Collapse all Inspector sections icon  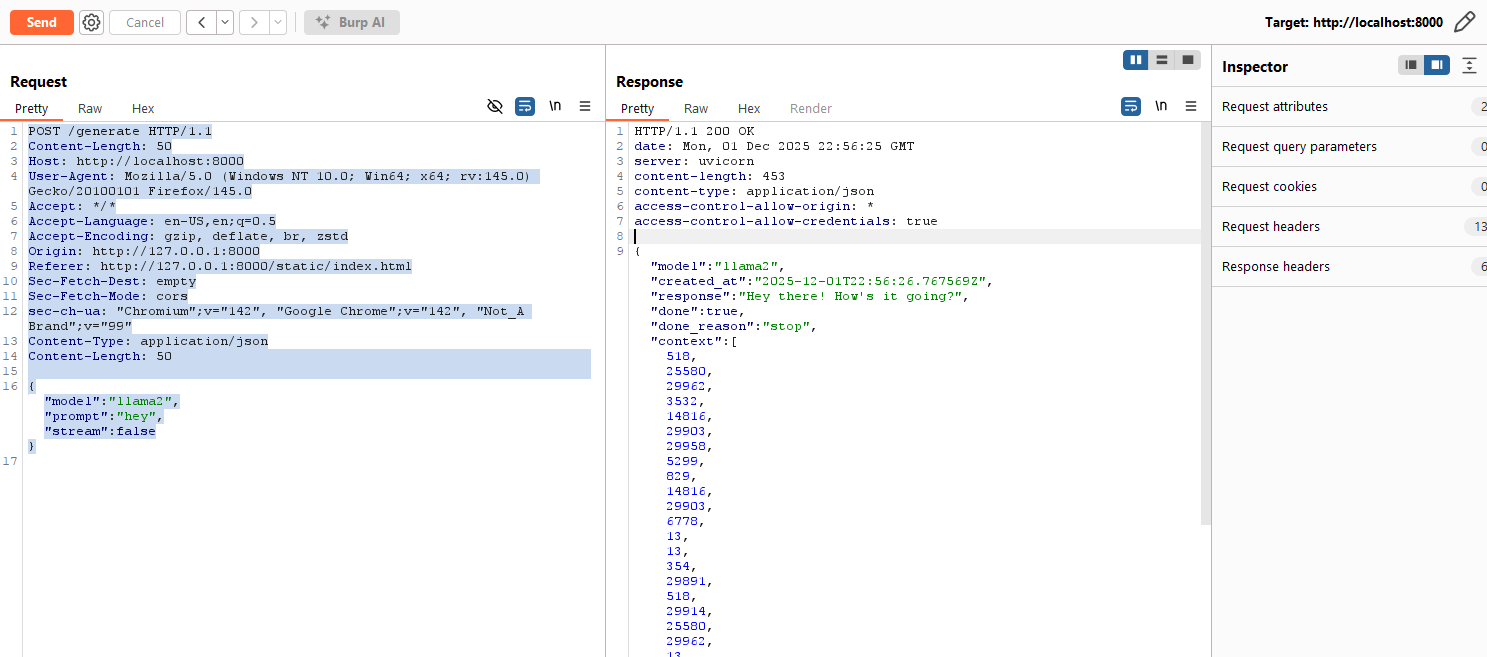pyautogui.click(x=1468, y=65)
